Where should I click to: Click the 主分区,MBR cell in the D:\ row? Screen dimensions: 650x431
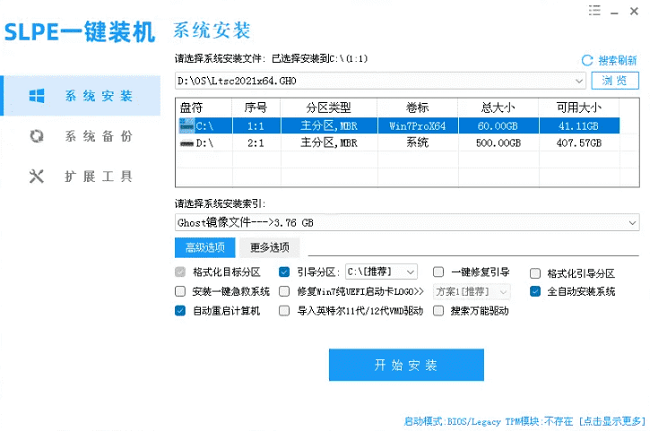tap(329, 143)
